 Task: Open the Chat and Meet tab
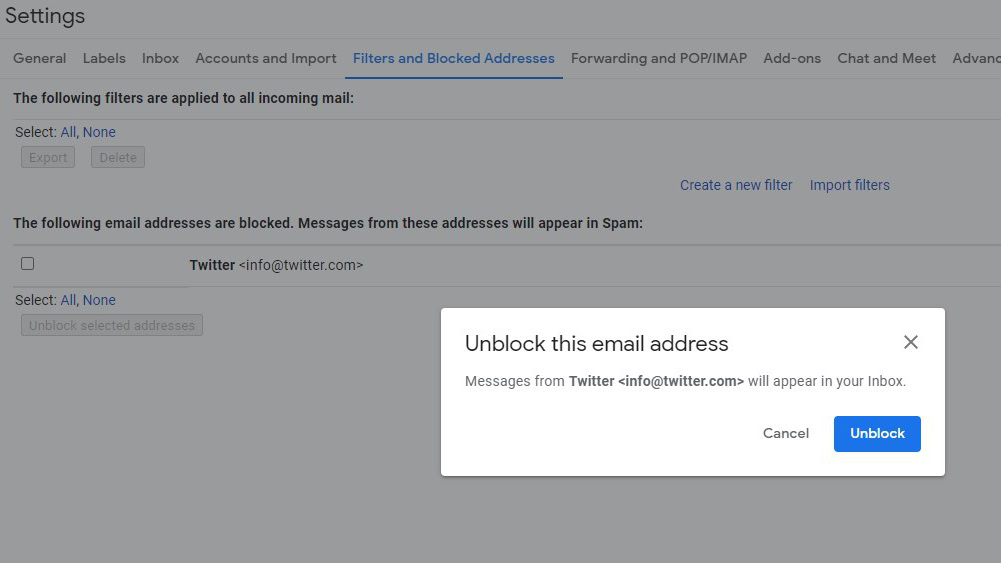click(x=886, y=58)
